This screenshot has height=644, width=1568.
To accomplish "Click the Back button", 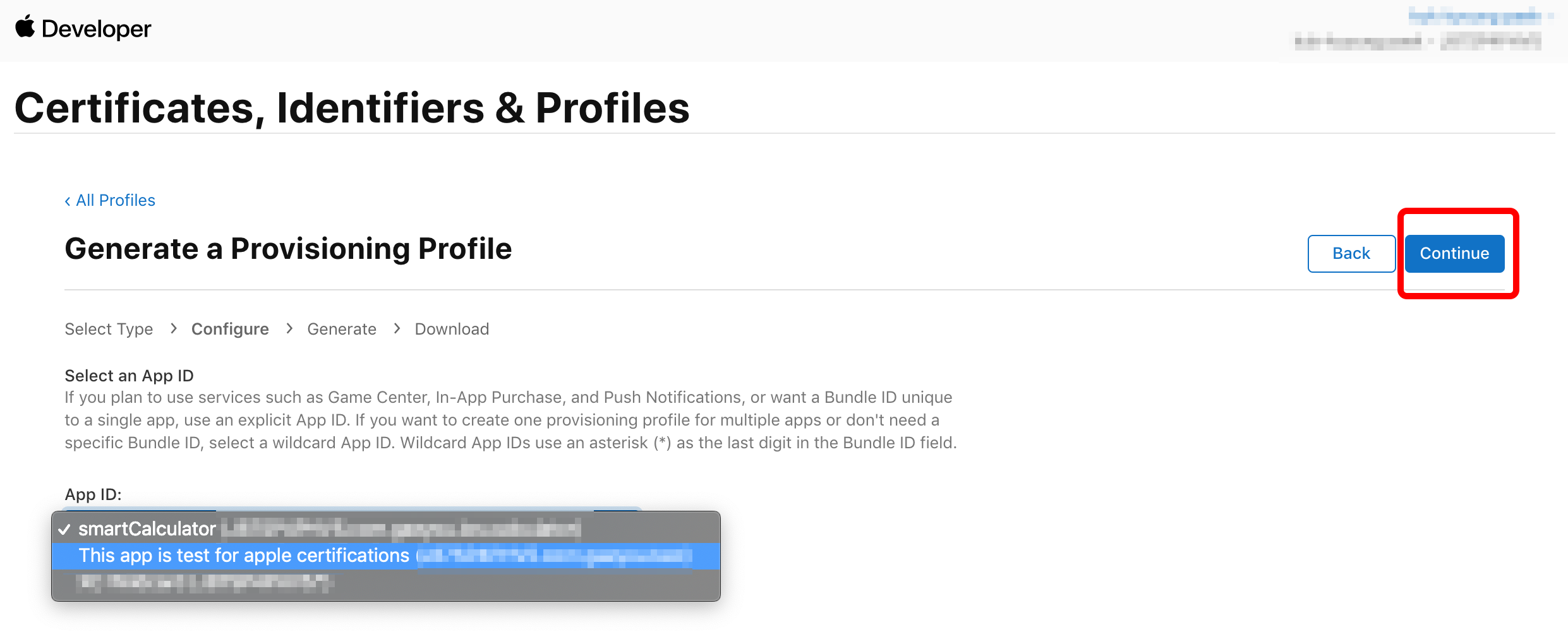I will click(1351, 253).
